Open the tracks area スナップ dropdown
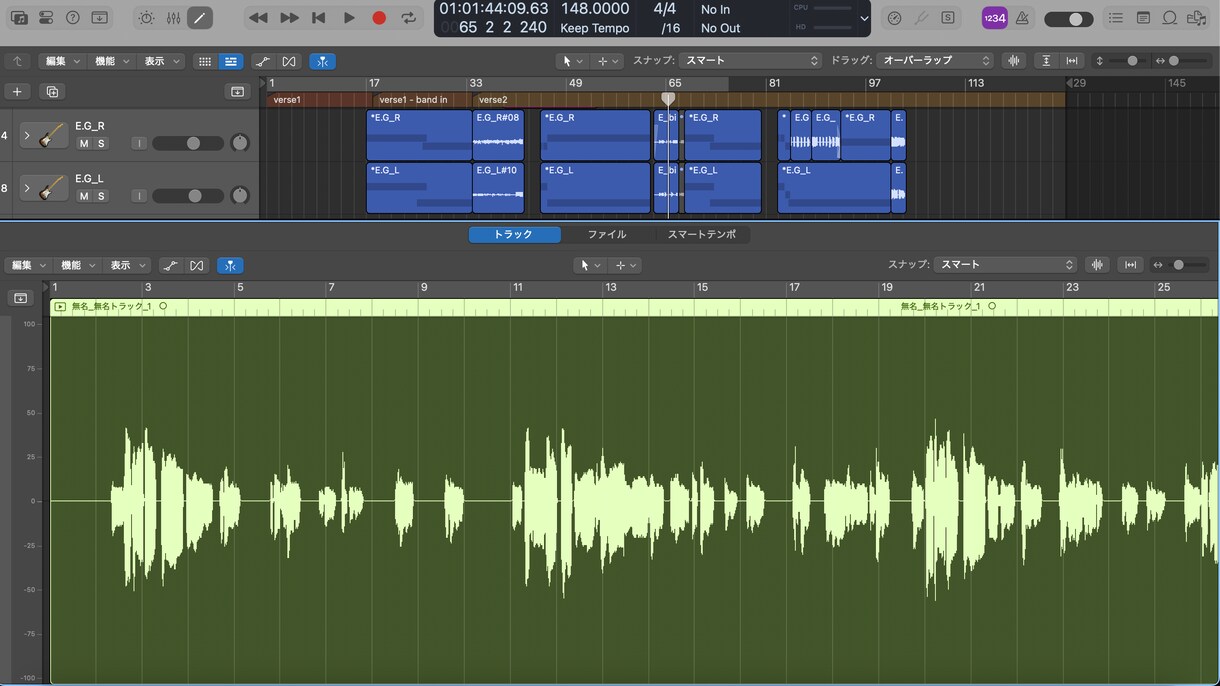The image size is (1220, 686). click(x=750, y=61)
